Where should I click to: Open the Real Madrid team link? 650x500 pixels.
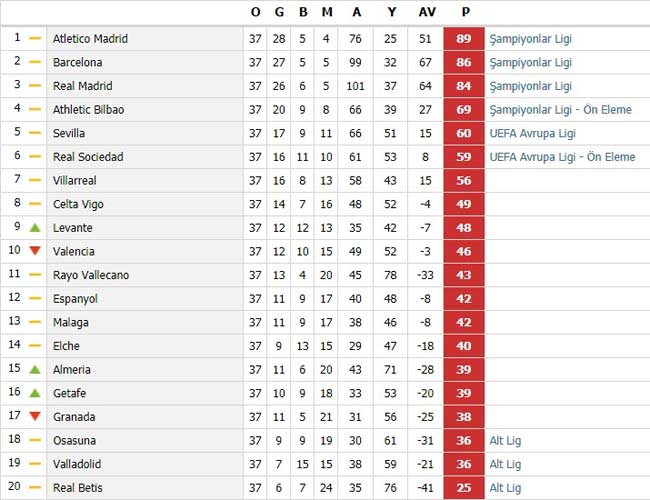click(82, 86)
